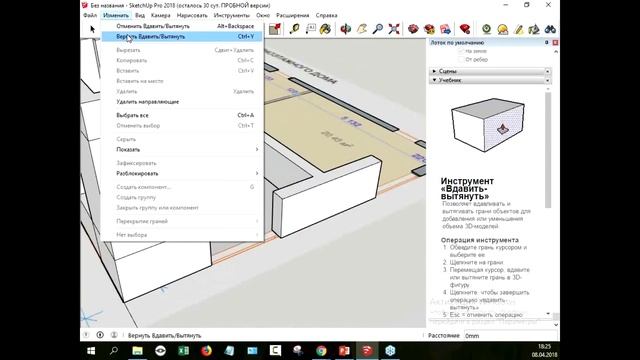Click the 'Инструмент «Вдавить-вытянуть»' heading
This screenshot has height=360, width=640.
pyautogui.click(x=467, y=189)
